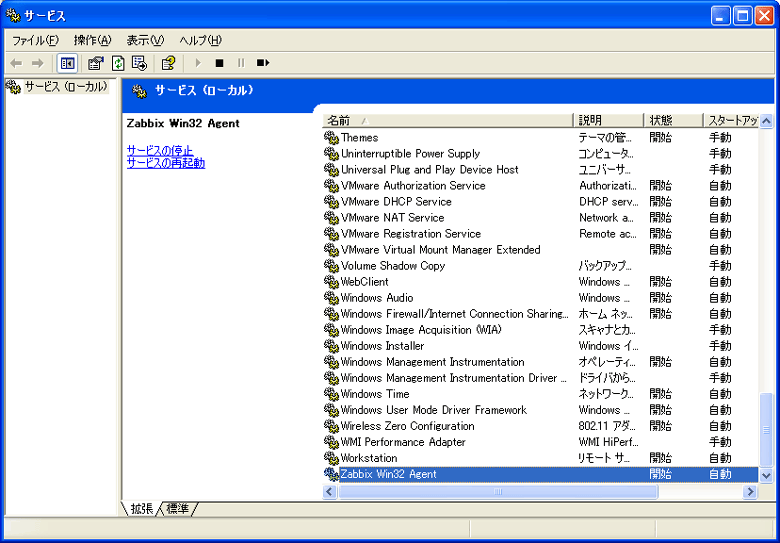
Task: Open the ヘルプ(H) menu
Action: pos(200,40)
